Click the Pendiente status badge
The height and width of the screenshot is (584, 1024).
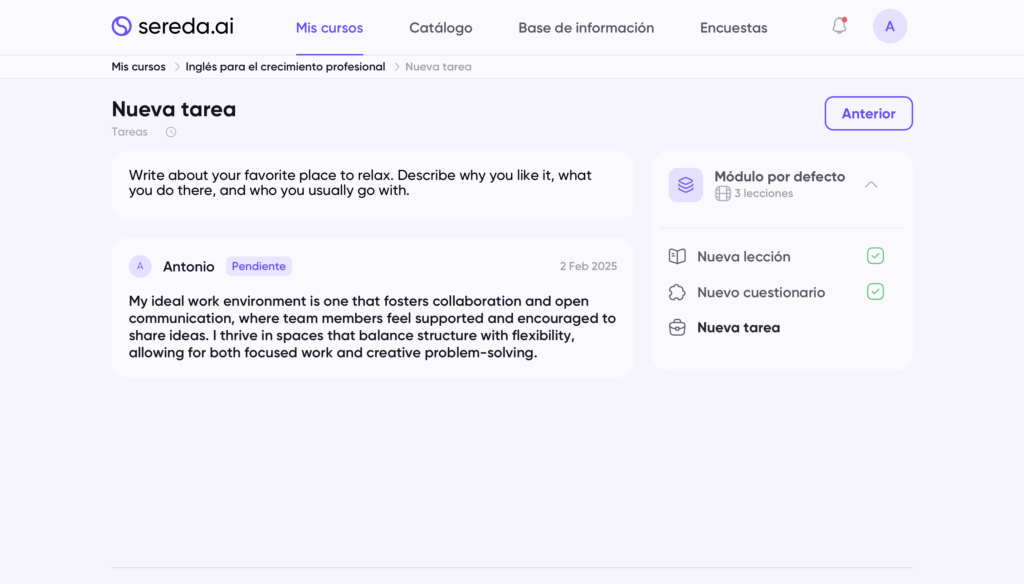(258, 266)
